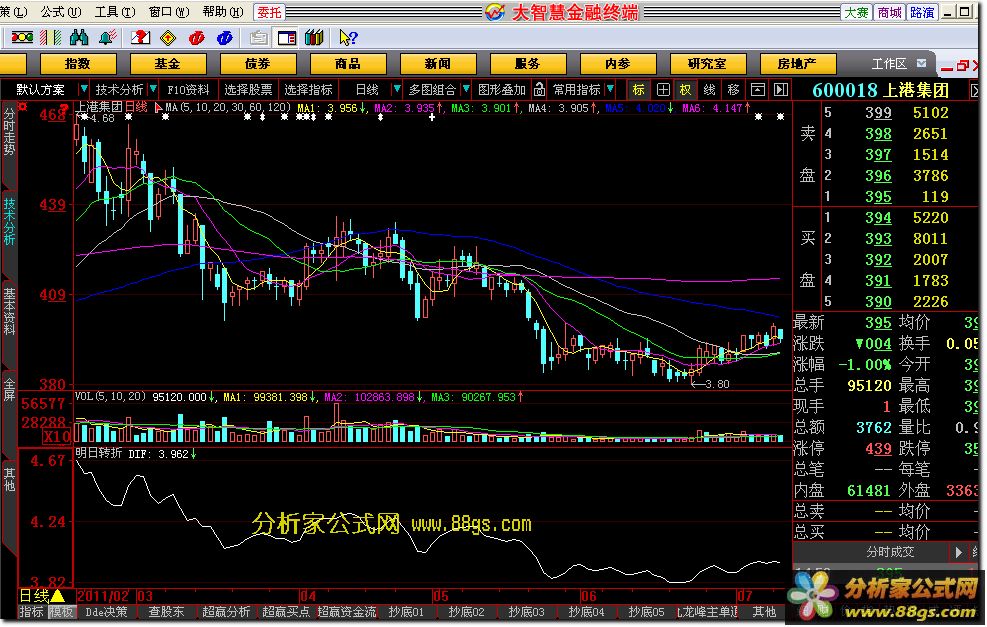Viewport: 987px width, 627px height.
Task: Open the colored books library icon
Action: pos(314,38)
